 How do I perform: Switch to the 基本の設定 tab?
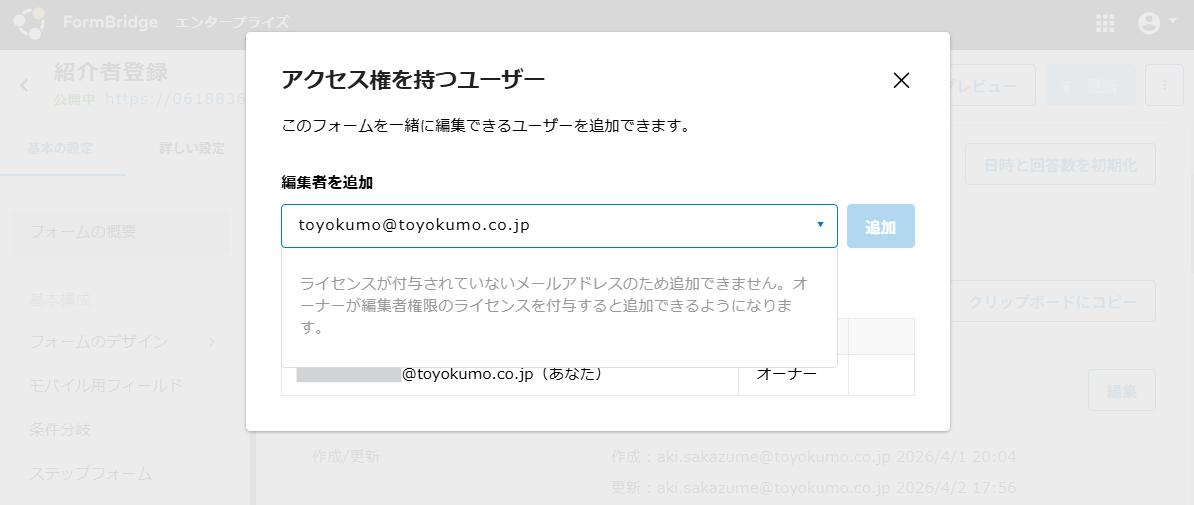[x=60, y=149]
